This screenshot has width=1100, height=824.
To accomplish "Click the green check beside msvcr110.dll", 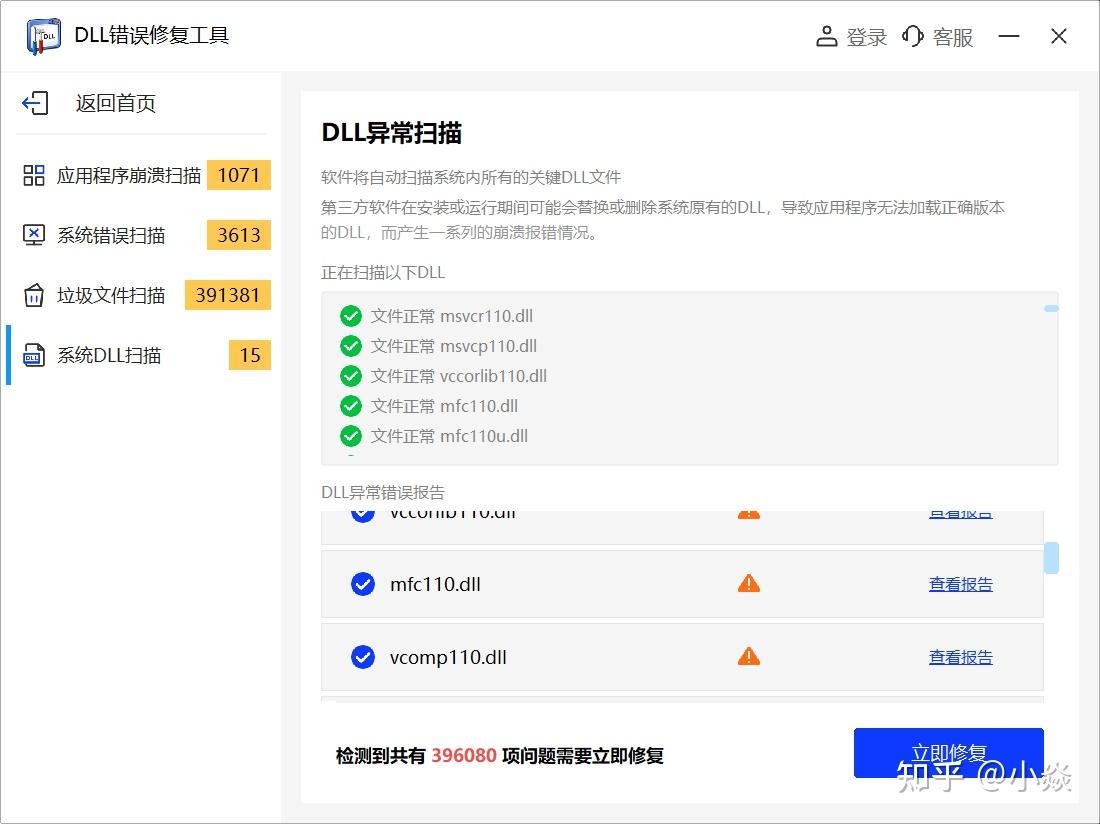I will point(351,315).
